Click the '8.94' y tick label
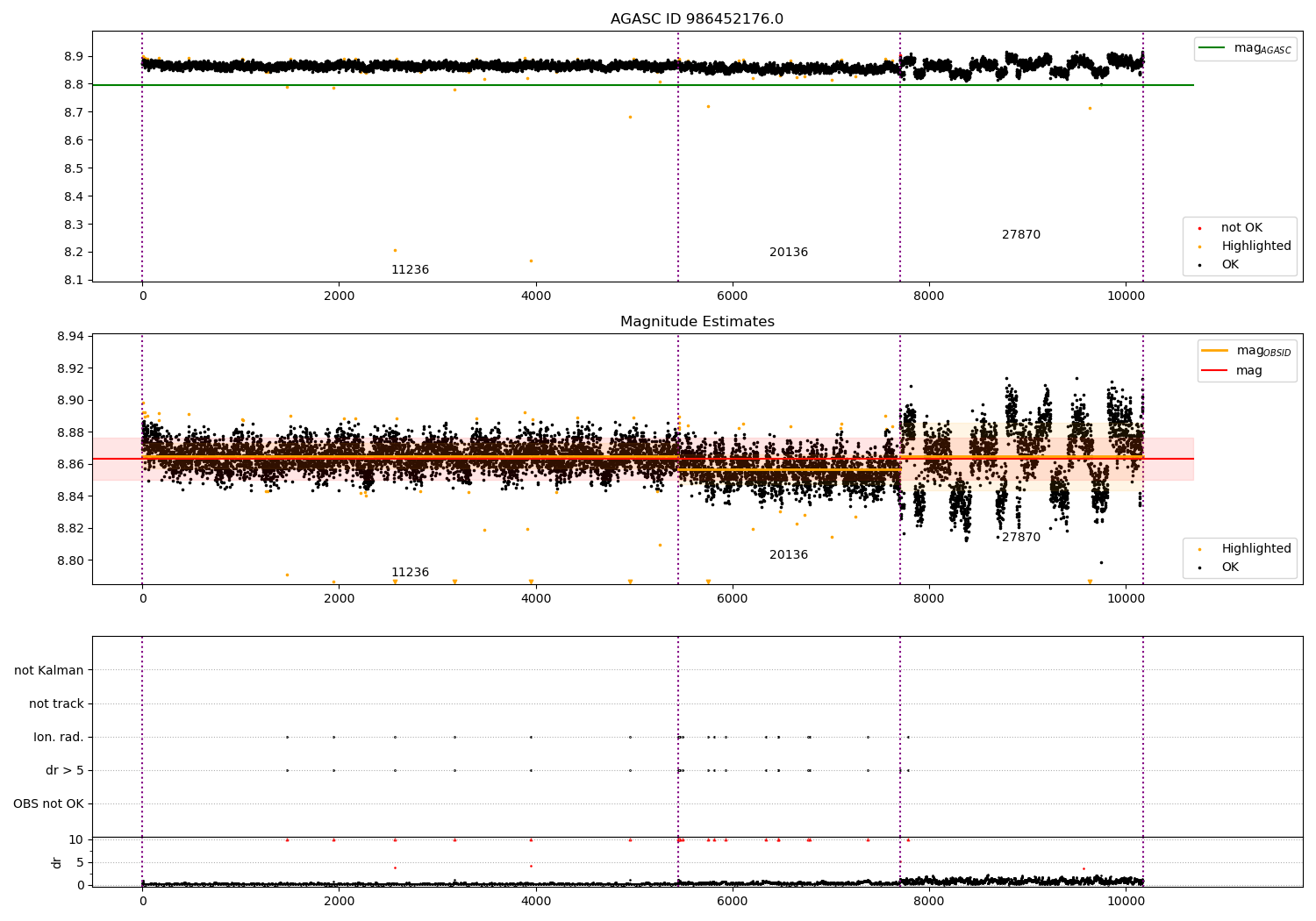The height and width of the screenshot is (921, 1316). point(70,337)
